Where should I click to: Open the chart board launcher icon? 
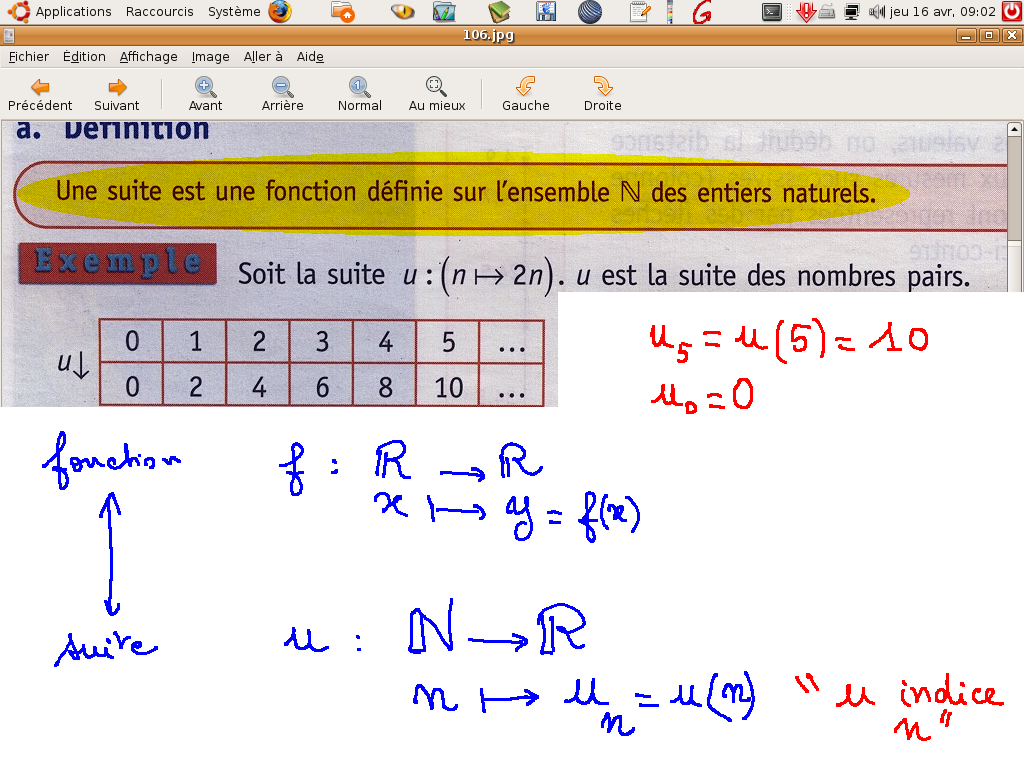[x=444, y=12]
